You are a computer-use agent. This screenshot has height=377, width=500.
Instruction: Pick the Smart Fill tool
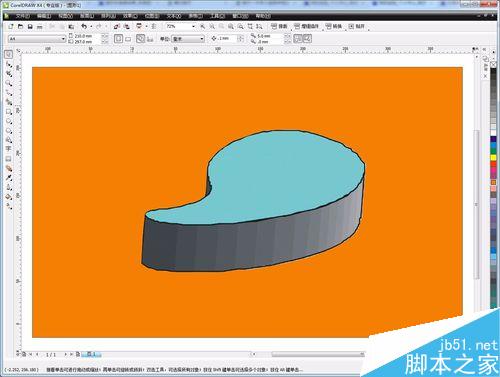pyautogui.click(x=9, y=102)
